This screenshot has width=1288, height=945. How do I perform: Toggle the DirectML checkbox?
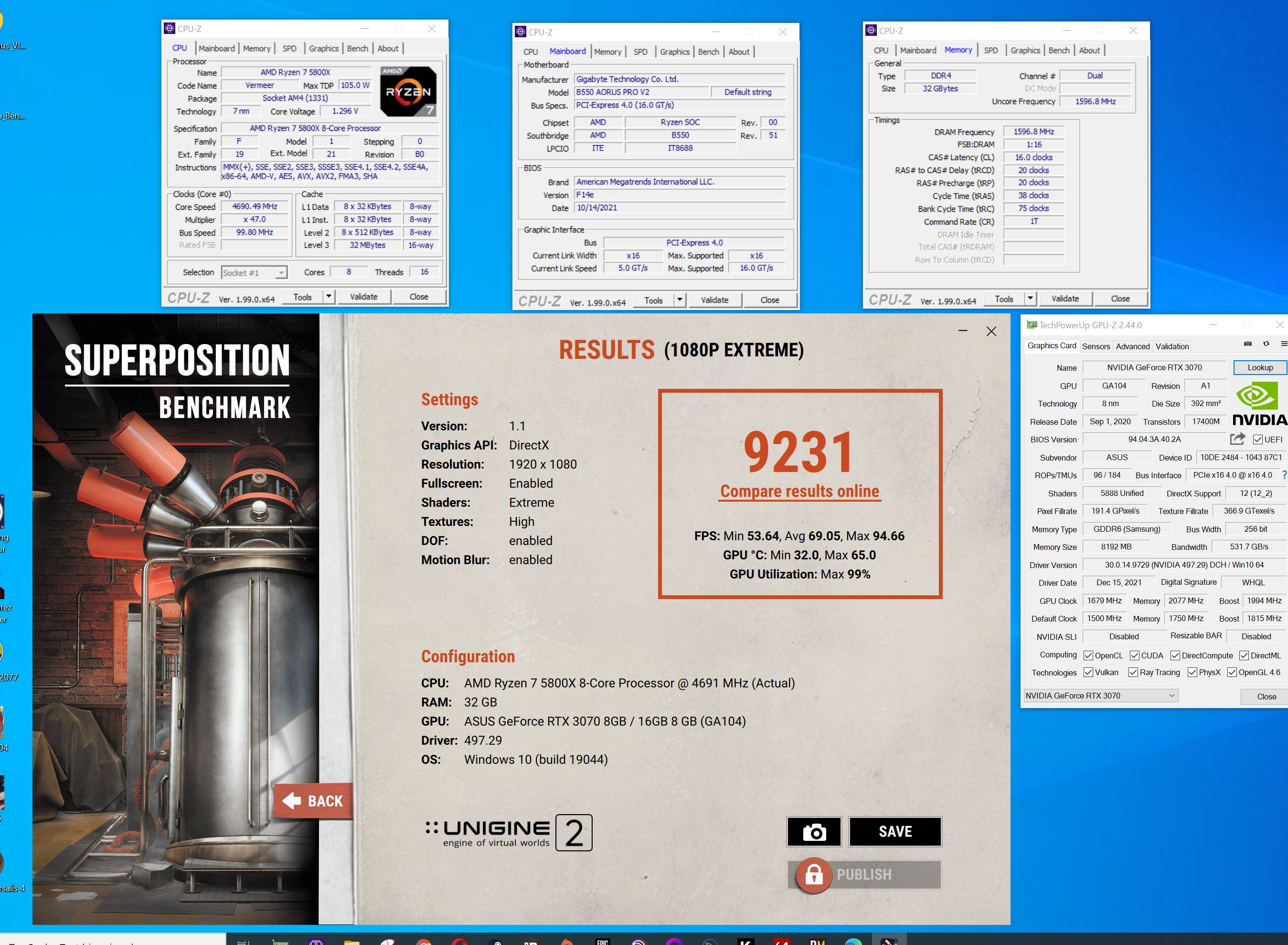(x=1244, y=655)
